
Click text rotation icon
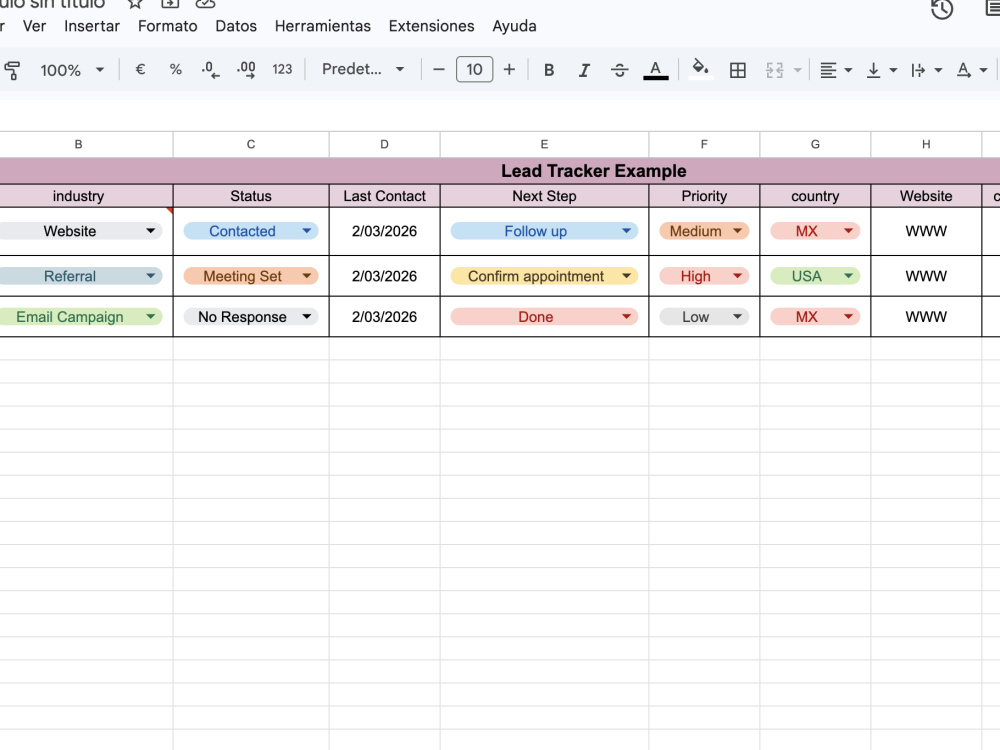coord(964,70)
